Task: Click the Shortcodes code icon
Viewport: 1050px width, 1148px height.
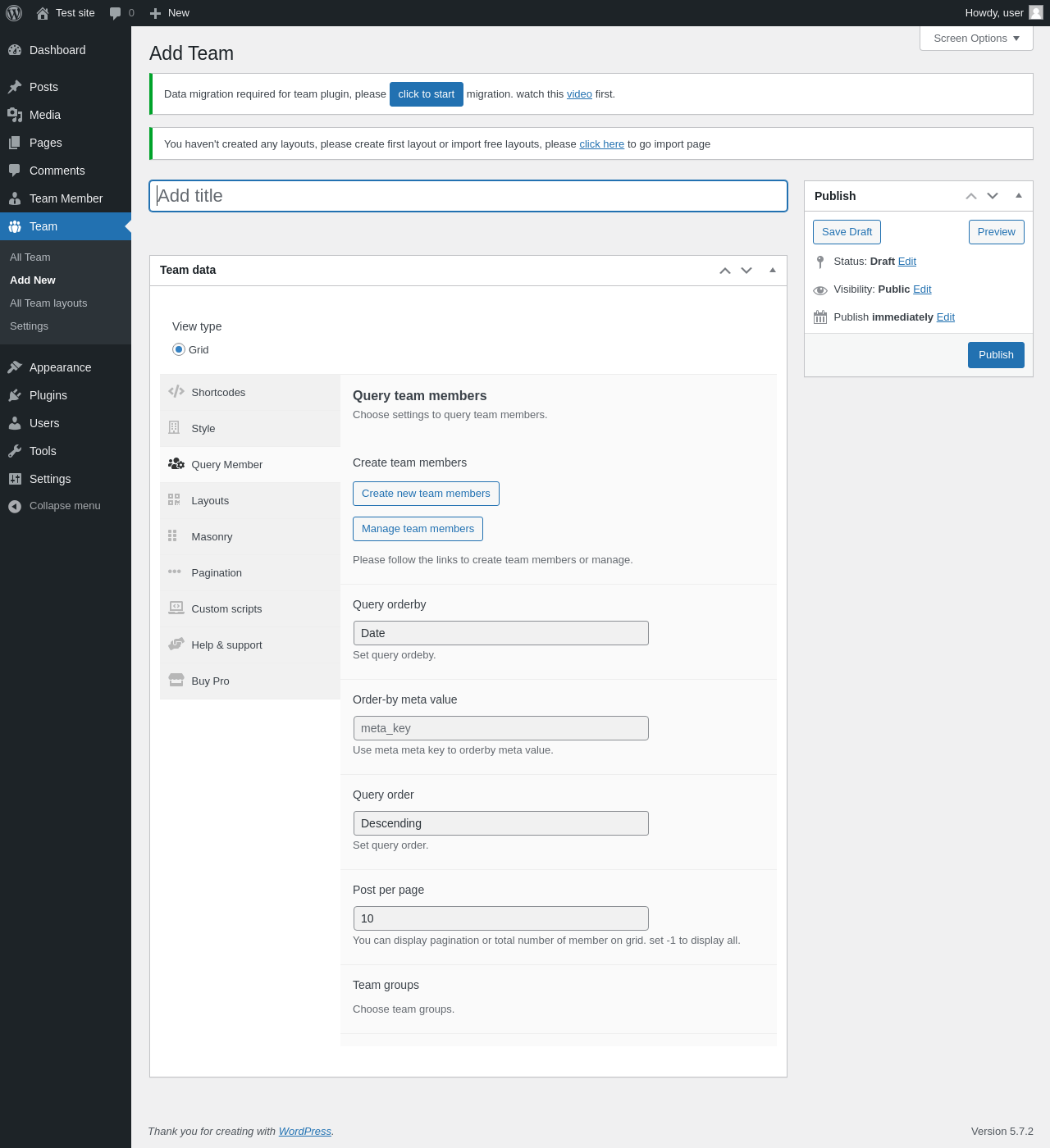Action: [x=176, y=391]
